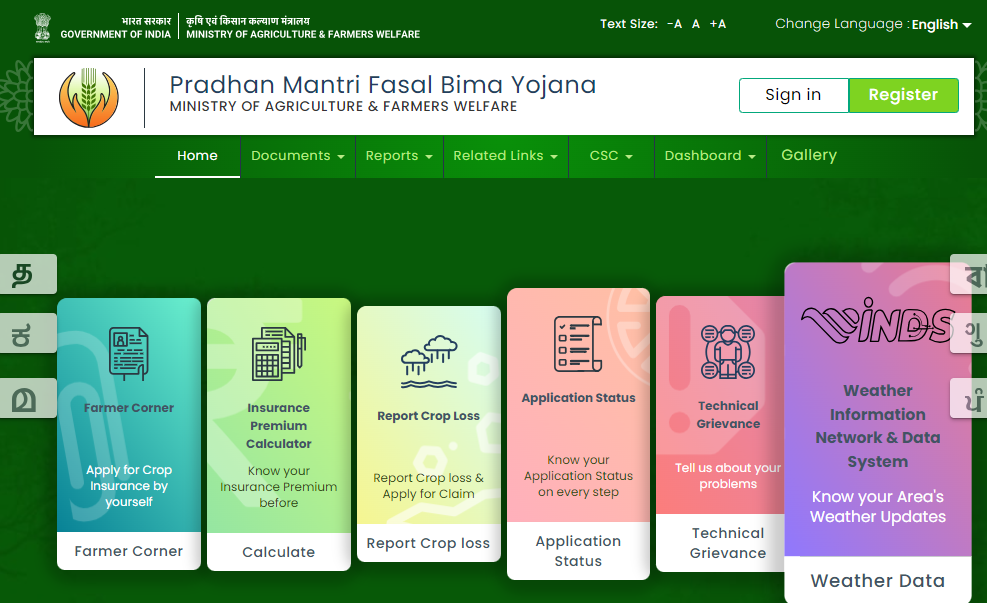Click 'Know your Insurance Premium before' text

point(279,487)
